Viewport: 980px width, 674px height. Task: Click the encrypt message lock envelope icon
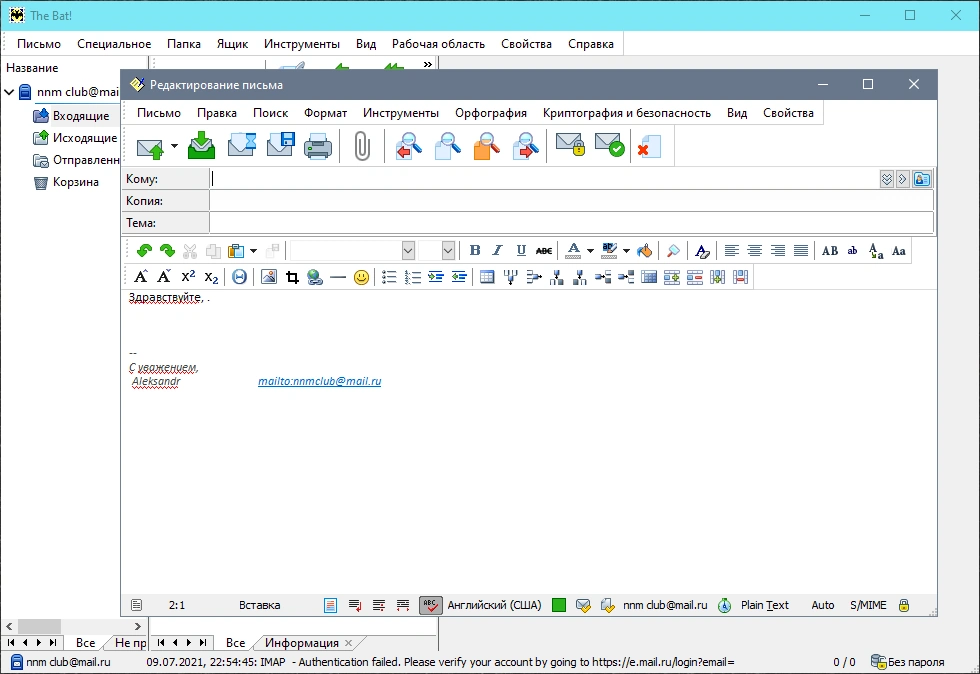(x=570, y=145)
